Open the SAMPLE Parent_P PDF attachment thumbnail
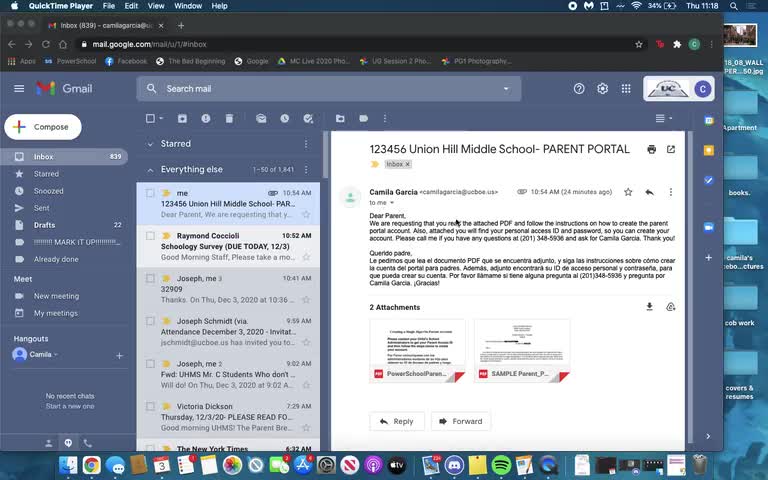Viewport: 768px width, 480px height. click(x=522, y=351)
